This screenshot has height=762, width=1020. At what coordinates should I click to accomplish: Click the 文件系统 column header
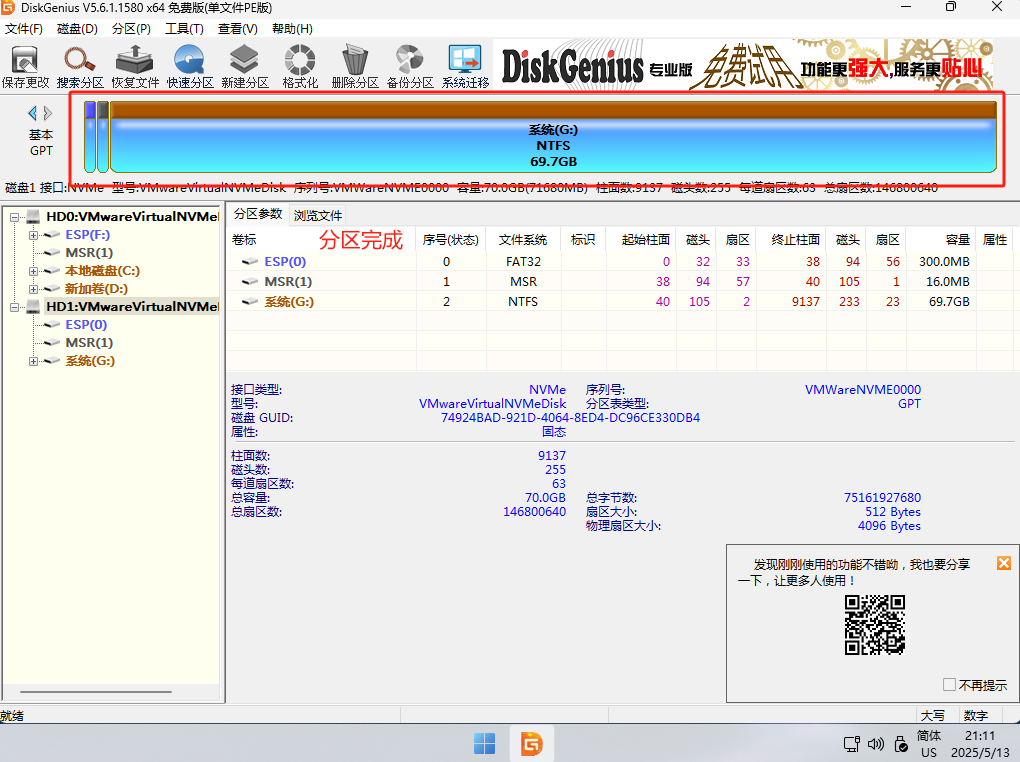tap(523, 240)
